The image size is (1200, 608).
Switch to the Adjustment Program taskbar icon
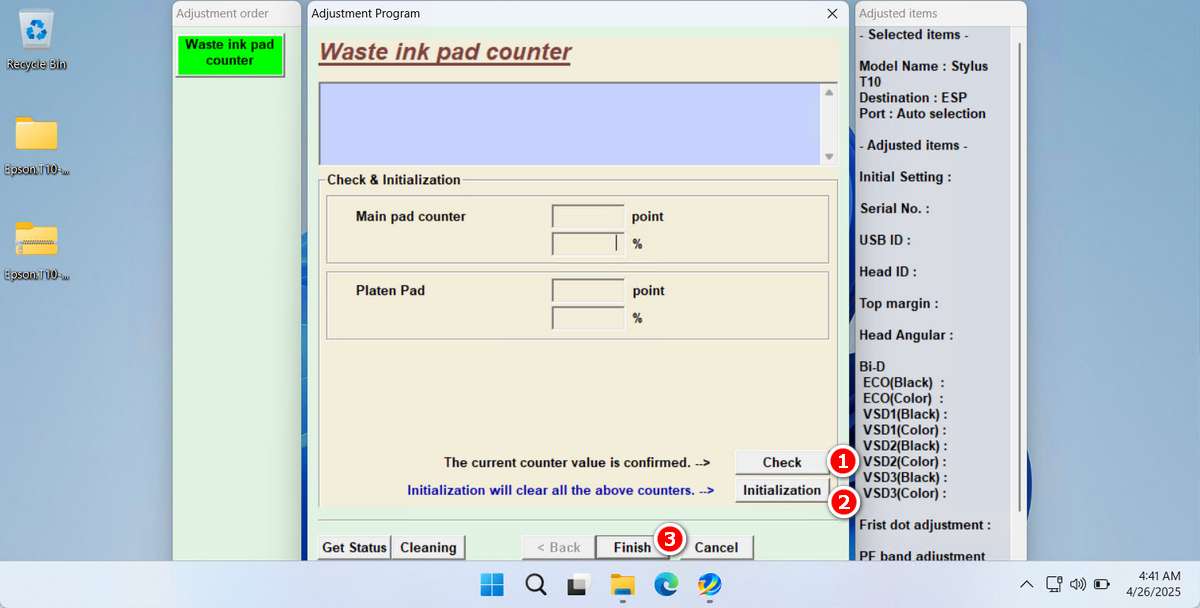click(709, 584)
